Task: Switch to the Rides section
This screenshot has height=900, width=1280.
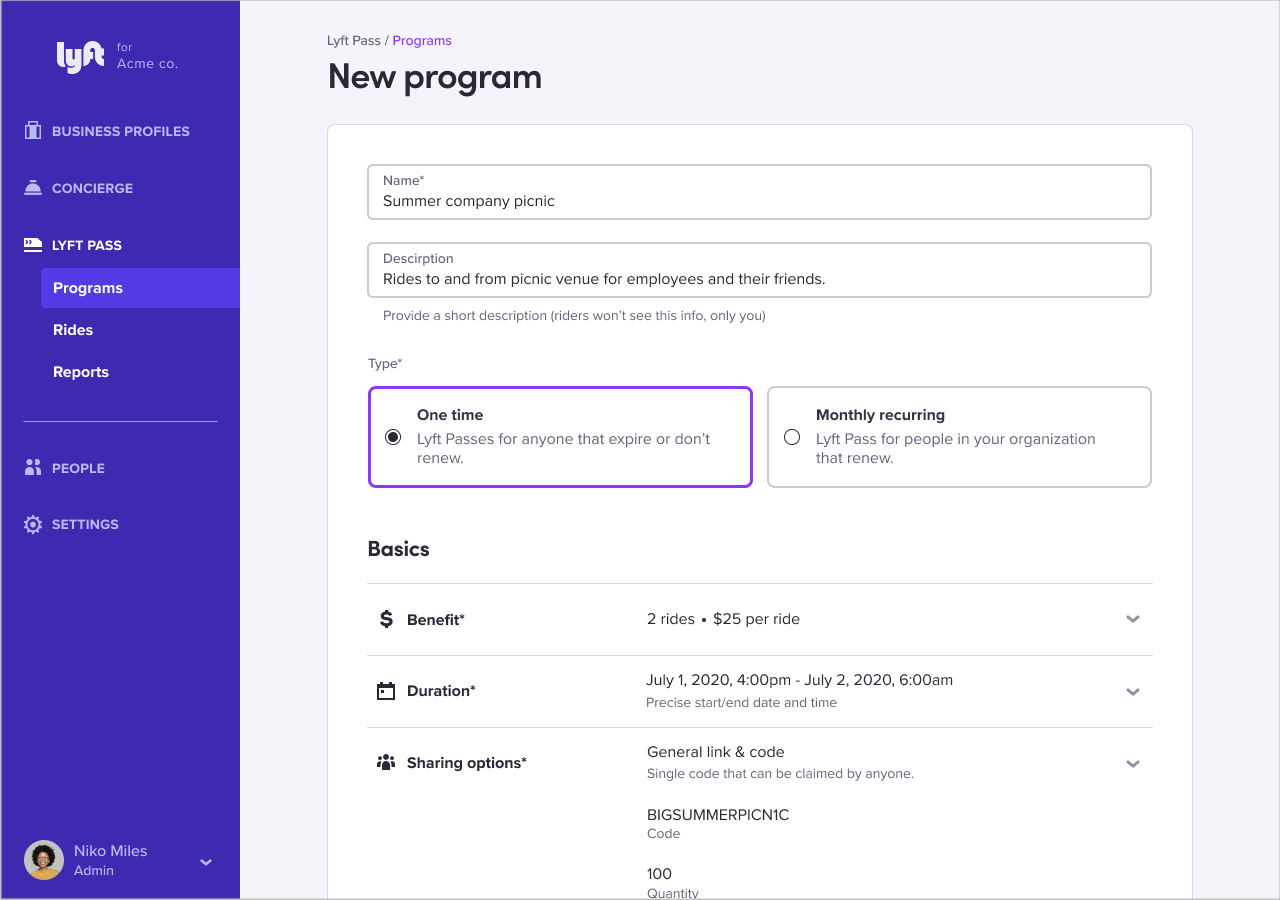Action: coord(73,329)
